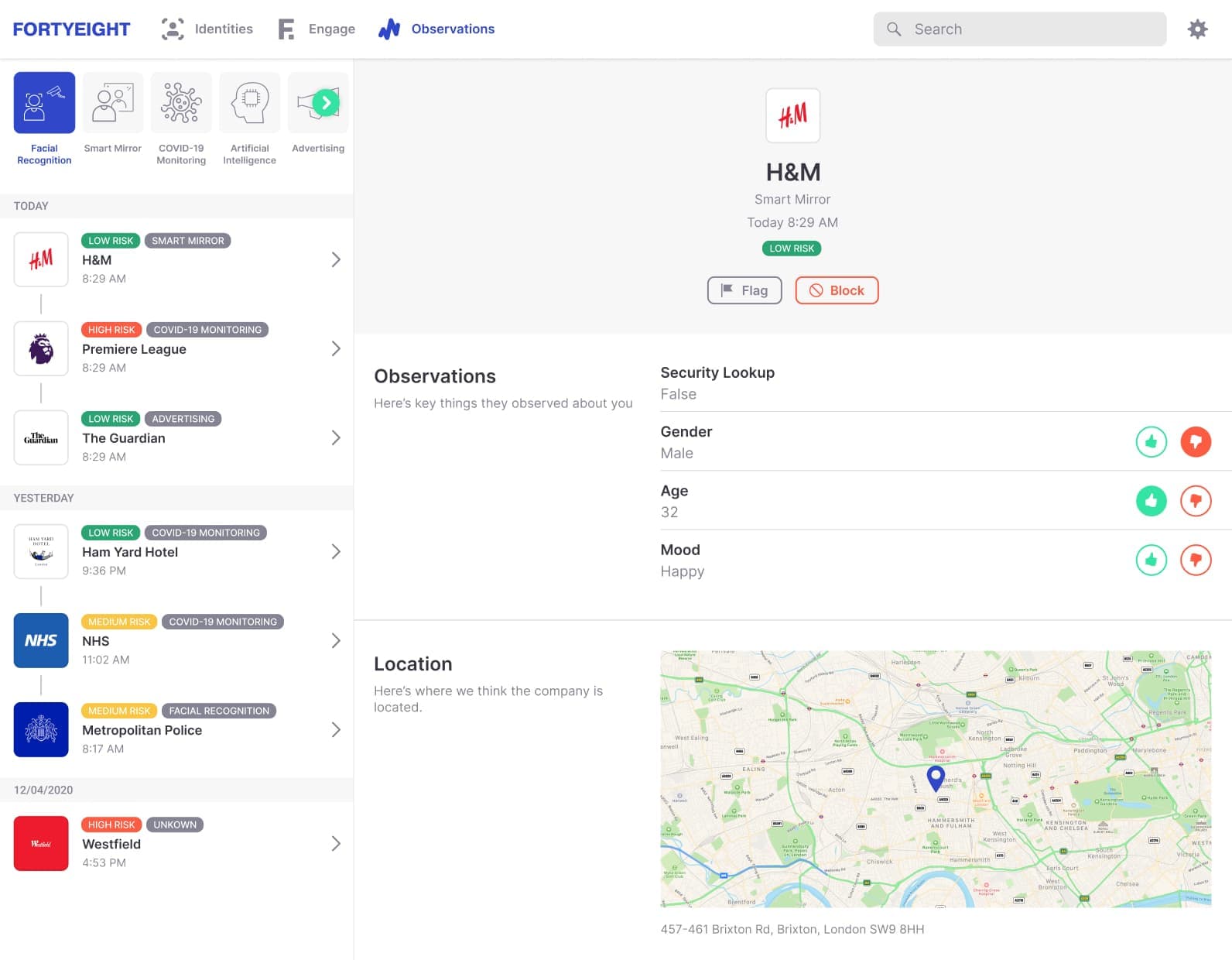This screenshot has width=1232, height=960.
Task: Click the green next-arrow on category carousel
Action: [327, 102]
